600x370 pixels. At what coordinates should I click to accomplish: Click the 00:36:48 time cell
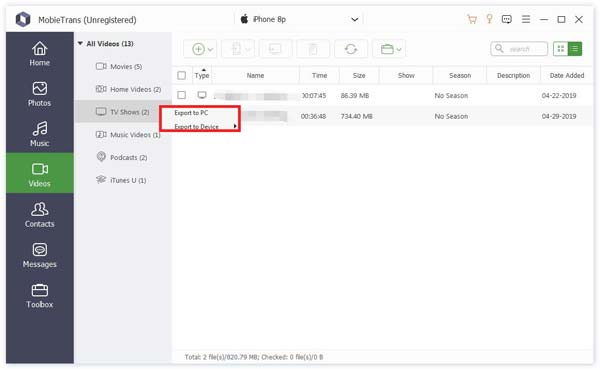point(313,116)
